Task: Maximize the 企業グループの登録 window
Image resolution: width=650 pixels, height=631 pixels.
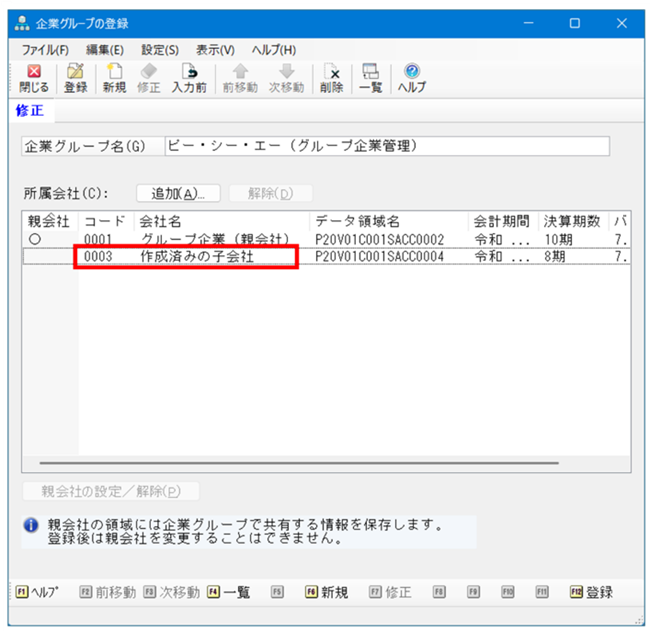Action: coord(575,23)
